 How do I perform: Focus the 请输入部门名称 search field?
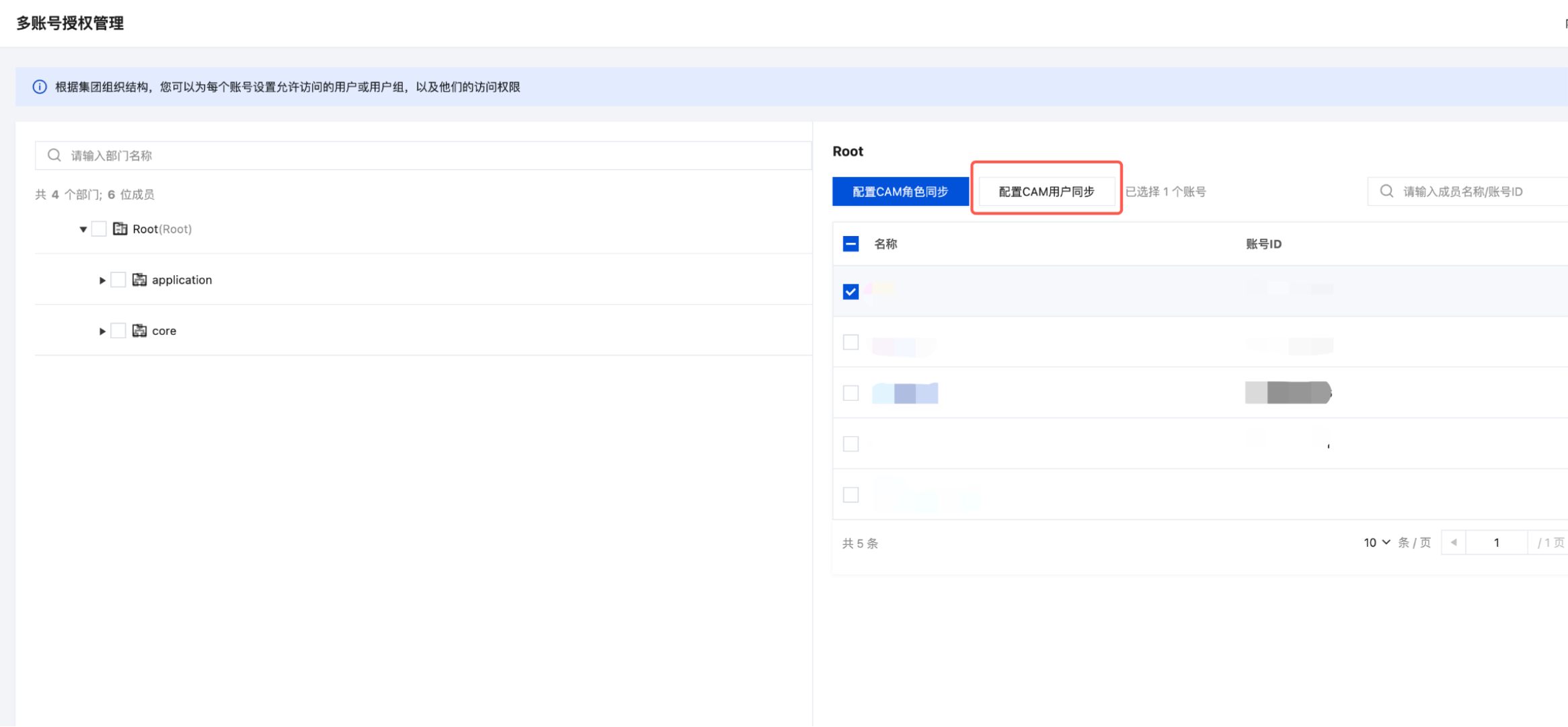pyautogui.click(x=424, y=155)
